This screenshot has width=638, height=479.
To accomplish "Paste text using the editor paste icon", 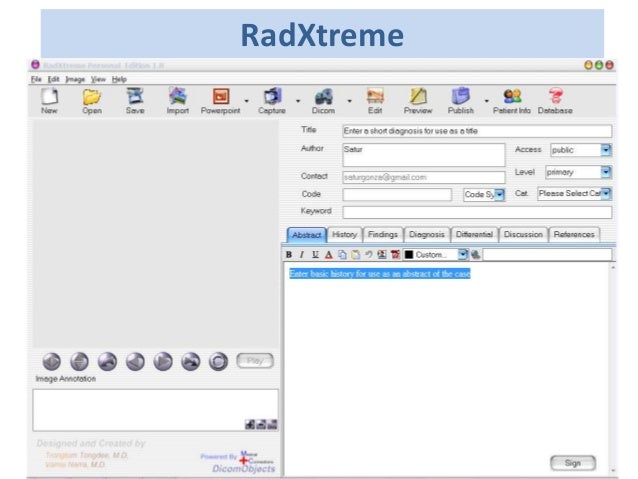I will [x=356, y=255].
